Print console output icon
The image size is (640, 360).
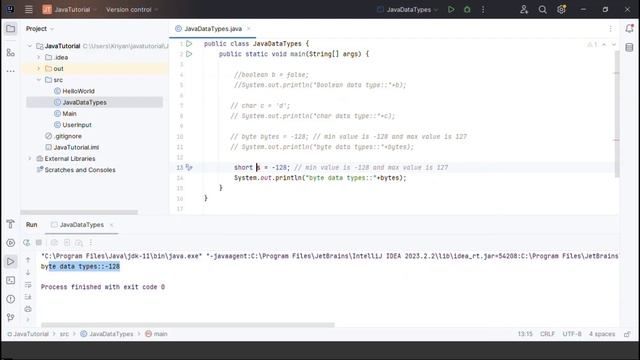click(28, 309)
